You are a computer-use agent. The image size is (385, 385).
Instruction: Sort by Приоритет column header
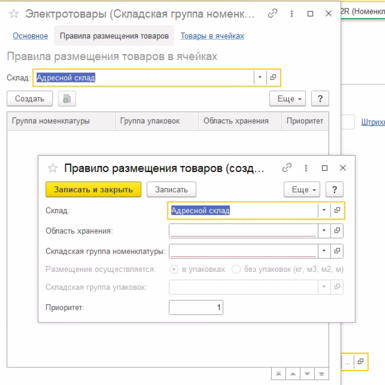tap(305, 121)
